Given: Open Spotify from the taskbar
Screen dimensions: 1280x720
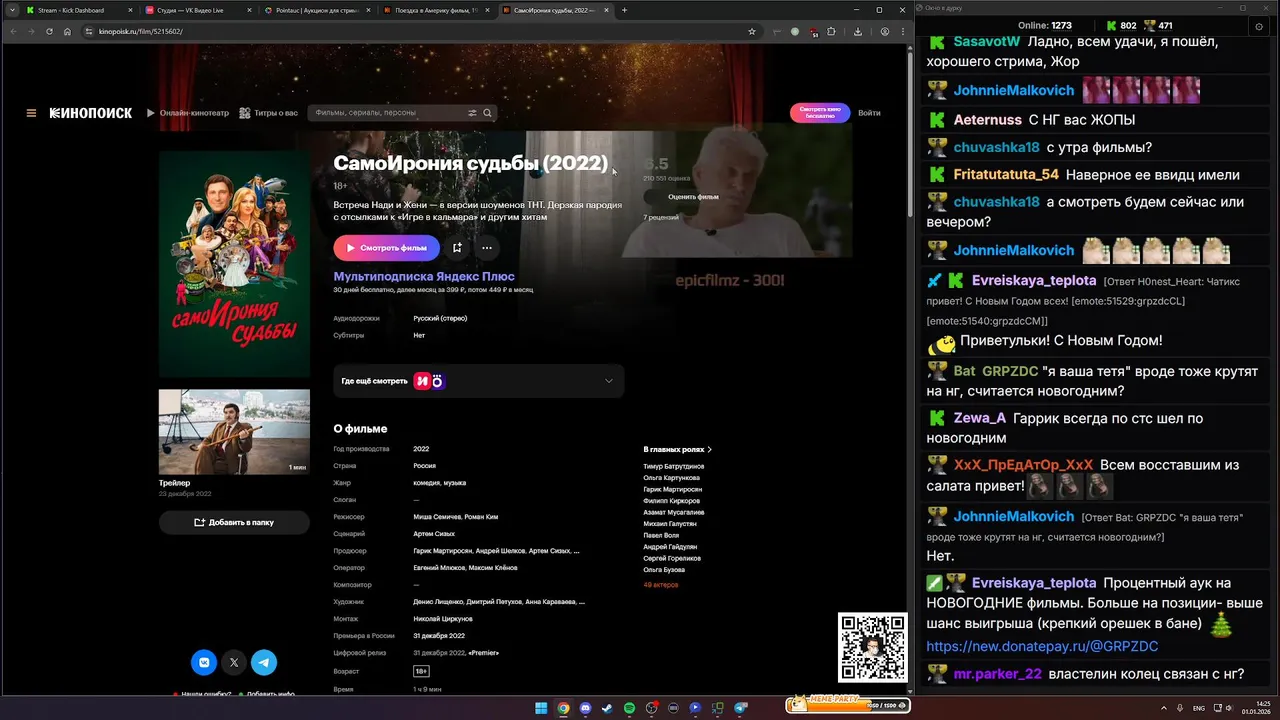Looking at the screenshot, I should pyautogui.click(x=629, y=708).
